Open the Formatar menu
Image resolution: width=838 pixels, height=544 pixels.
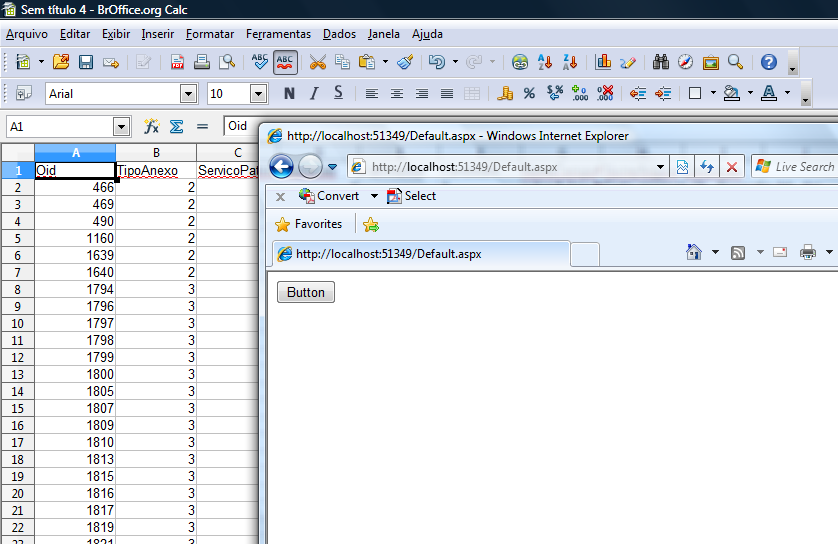210,34
